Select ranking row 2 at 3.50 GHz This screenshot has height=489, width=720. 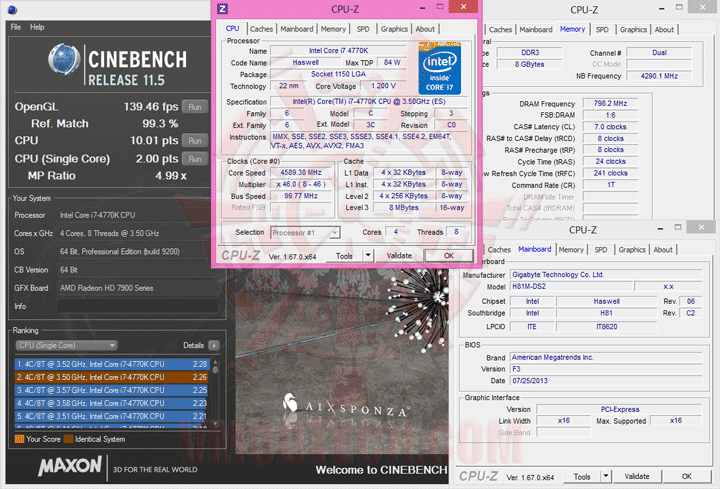pyautogui.click(x=112, y=377)
